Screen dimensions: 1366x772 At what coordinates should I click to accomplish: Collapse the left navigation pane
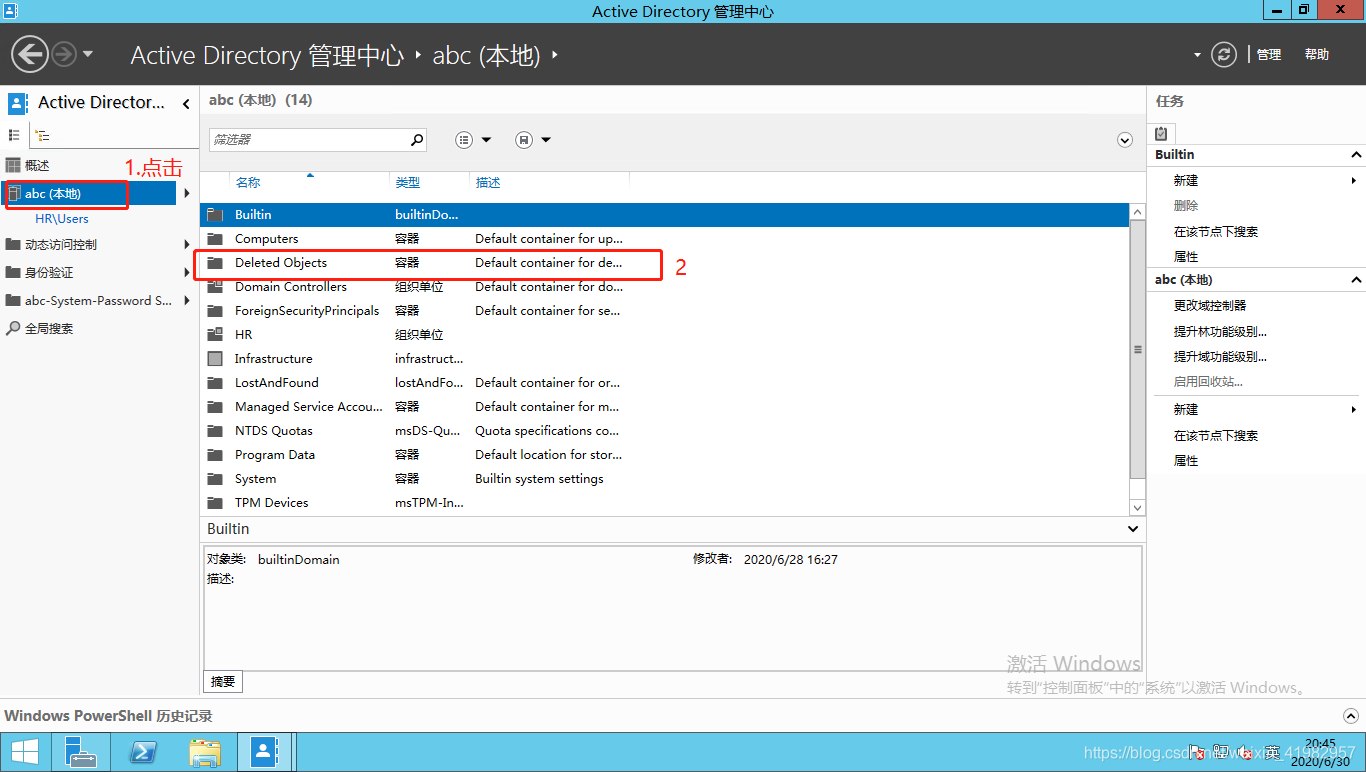coord(186,103)
